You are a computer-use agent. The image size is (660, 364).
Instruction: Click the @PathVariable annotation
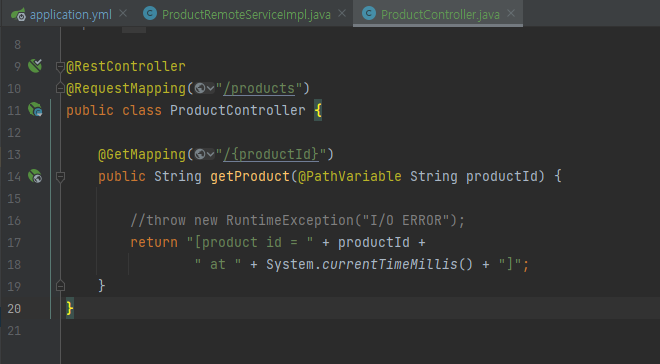350,176
